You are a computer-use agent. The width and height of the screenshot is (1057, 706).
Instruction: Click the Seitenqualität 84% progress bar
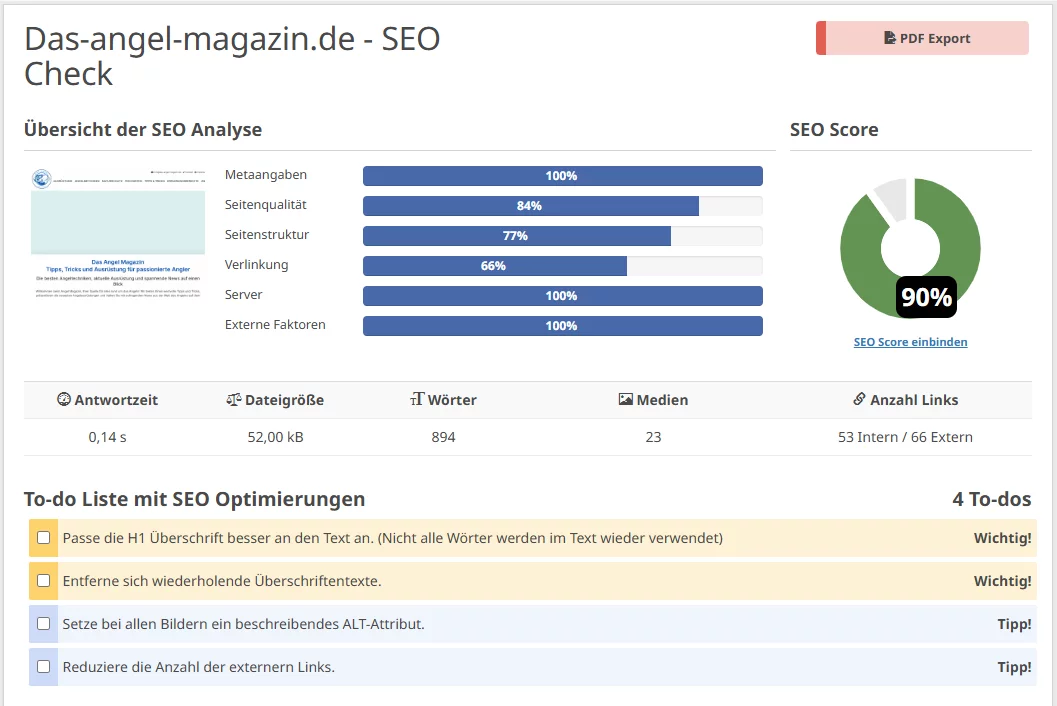click(563, 206)
